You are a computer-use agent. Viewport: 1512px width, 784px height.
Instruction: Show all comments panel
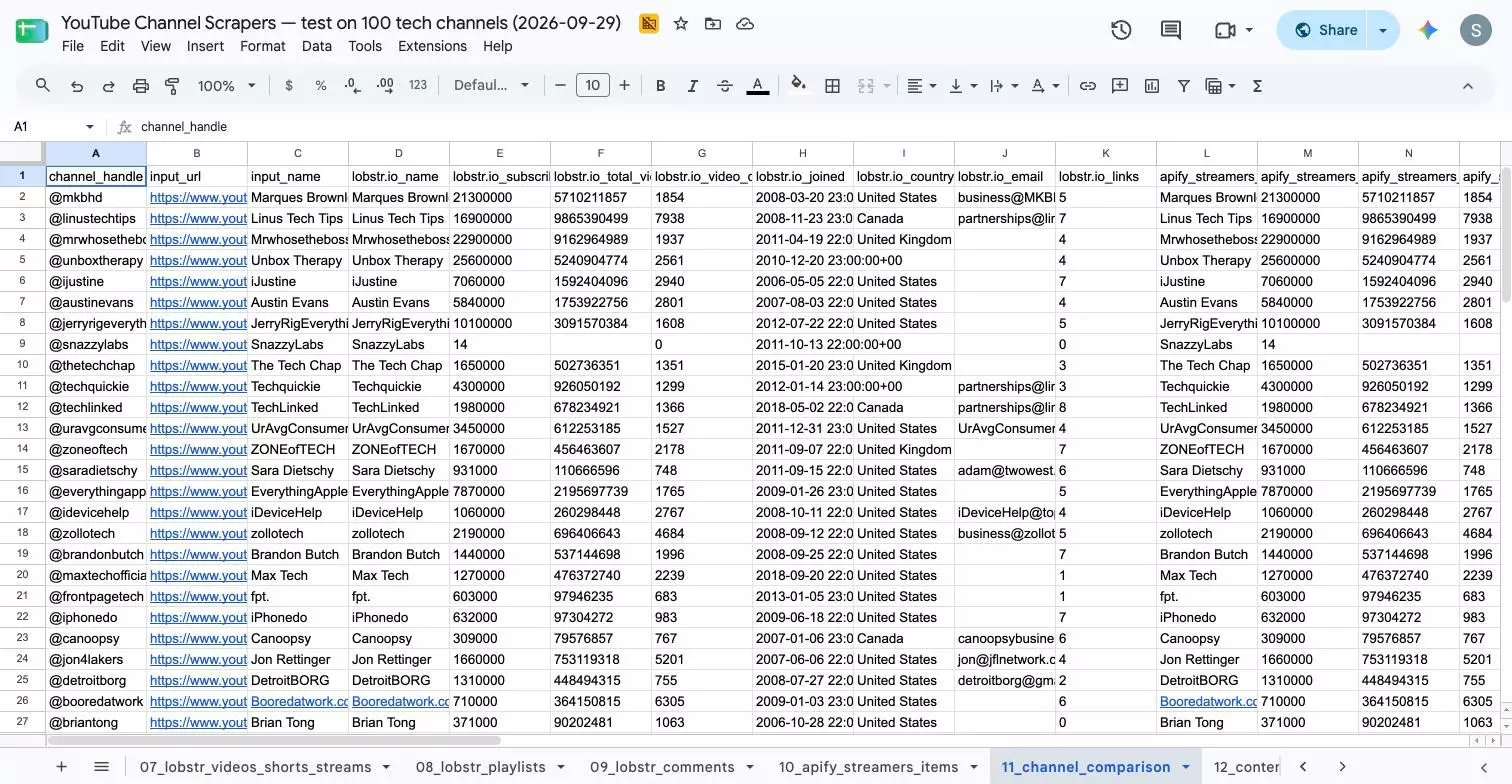point(1171,30)
